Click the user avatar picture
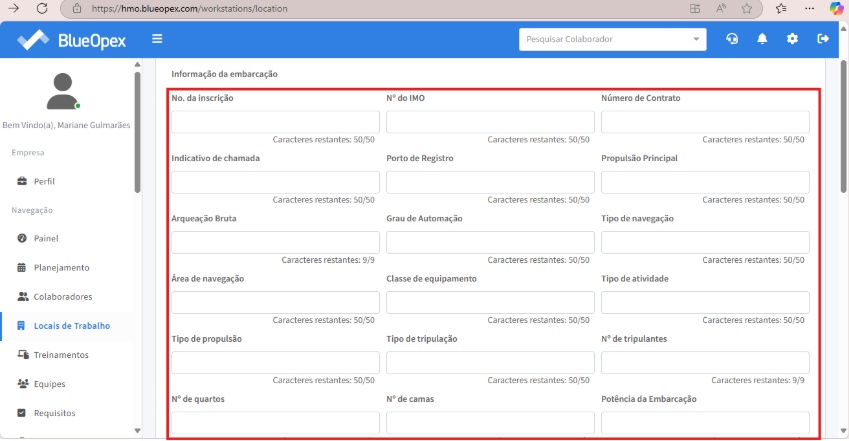This screenshot has height=441, width=849. [63, 90]
